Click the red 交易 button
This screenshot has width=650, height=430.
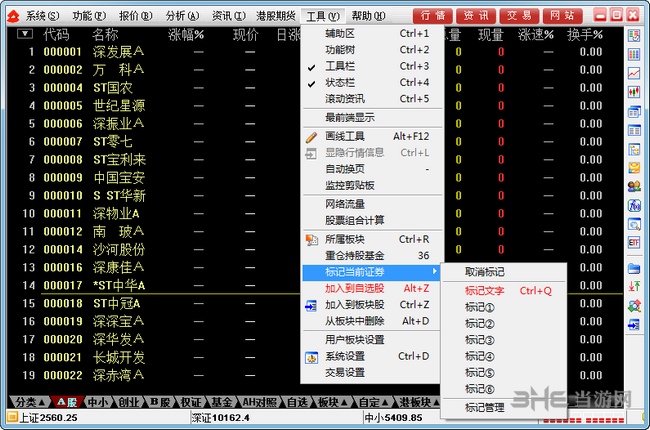[519, 16]
